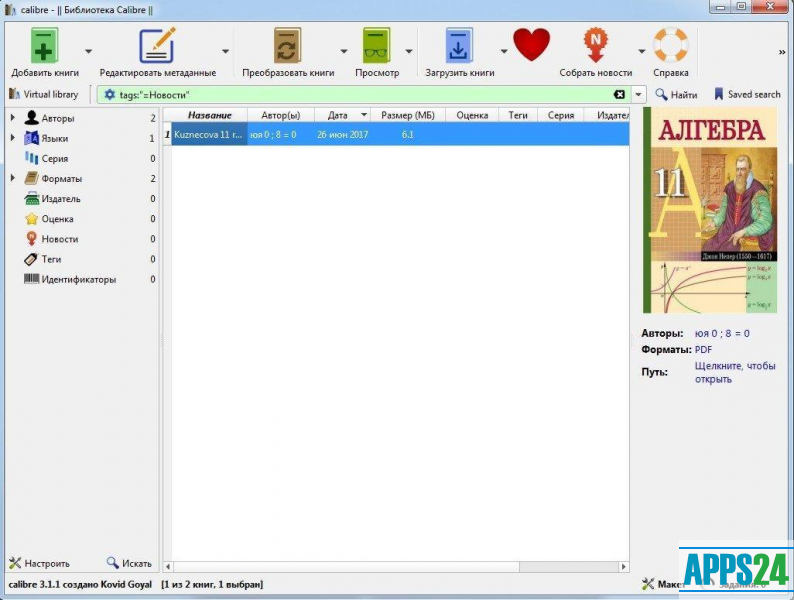Screen dimensions: 794x600
Task: Sort by Название column header
Action: tap(209, 115)
